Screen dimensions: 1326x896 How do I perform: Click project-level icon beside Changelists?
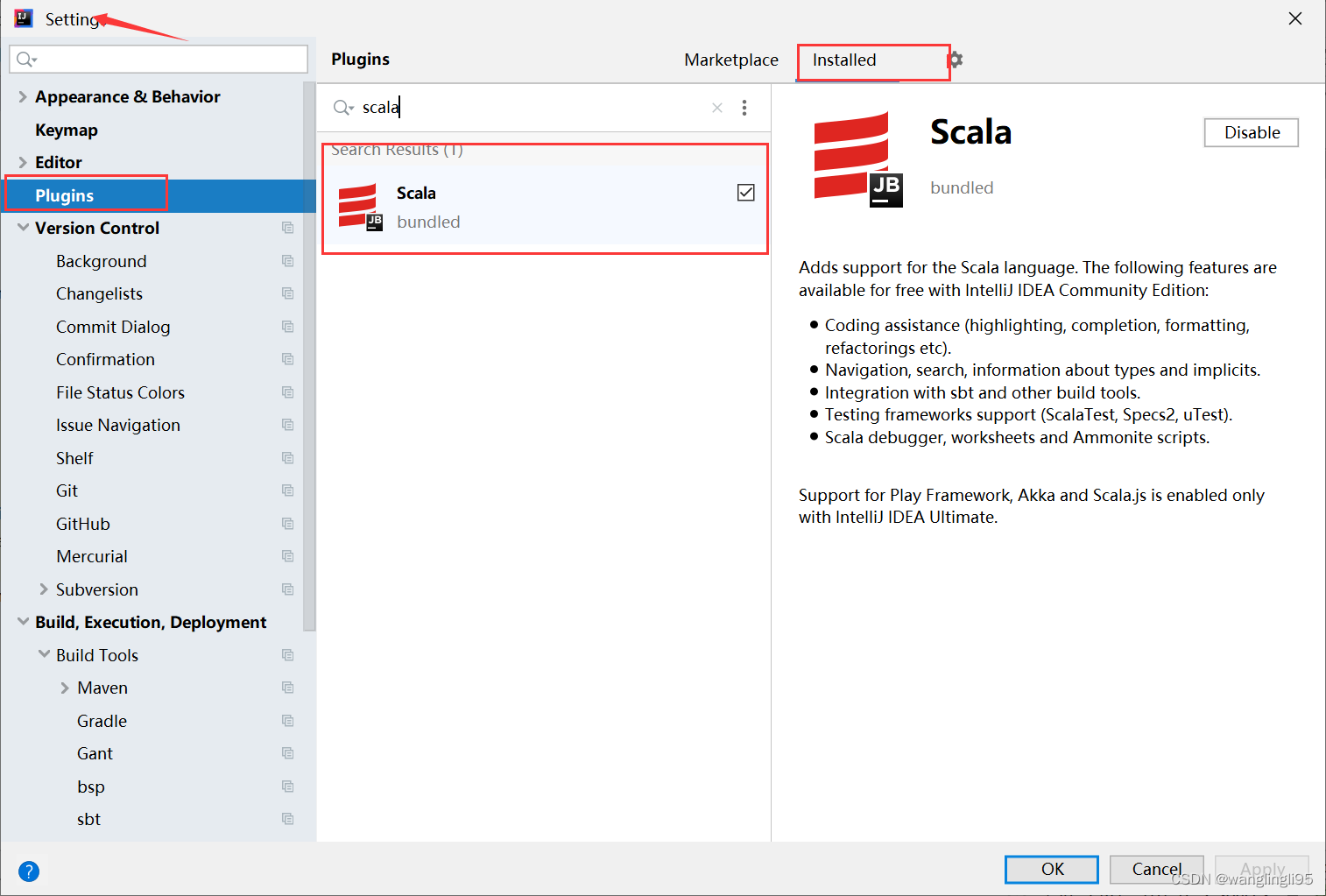coord(287,293)
